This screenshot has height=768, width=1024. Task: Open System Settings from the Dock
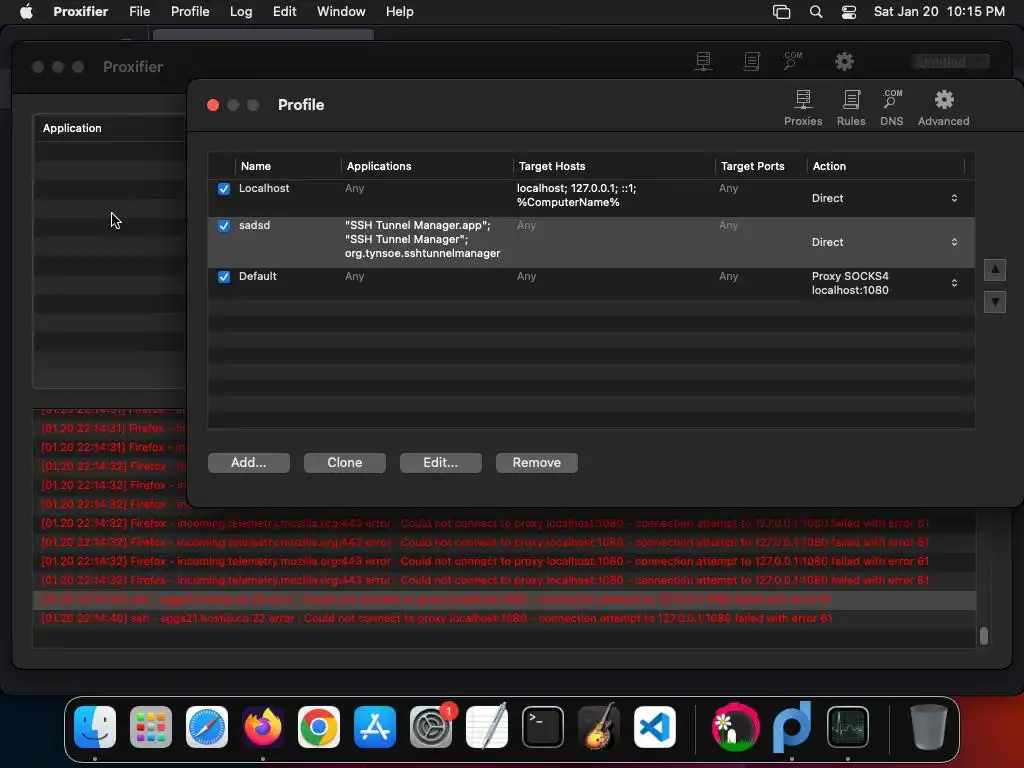431,727
